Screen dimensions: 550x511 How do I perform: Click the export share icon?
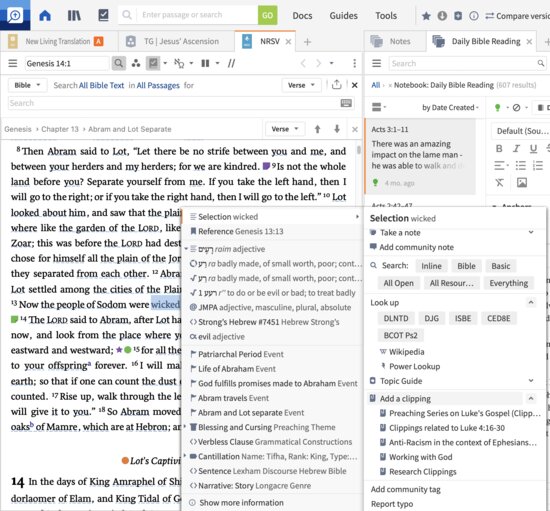click(336, 85)
